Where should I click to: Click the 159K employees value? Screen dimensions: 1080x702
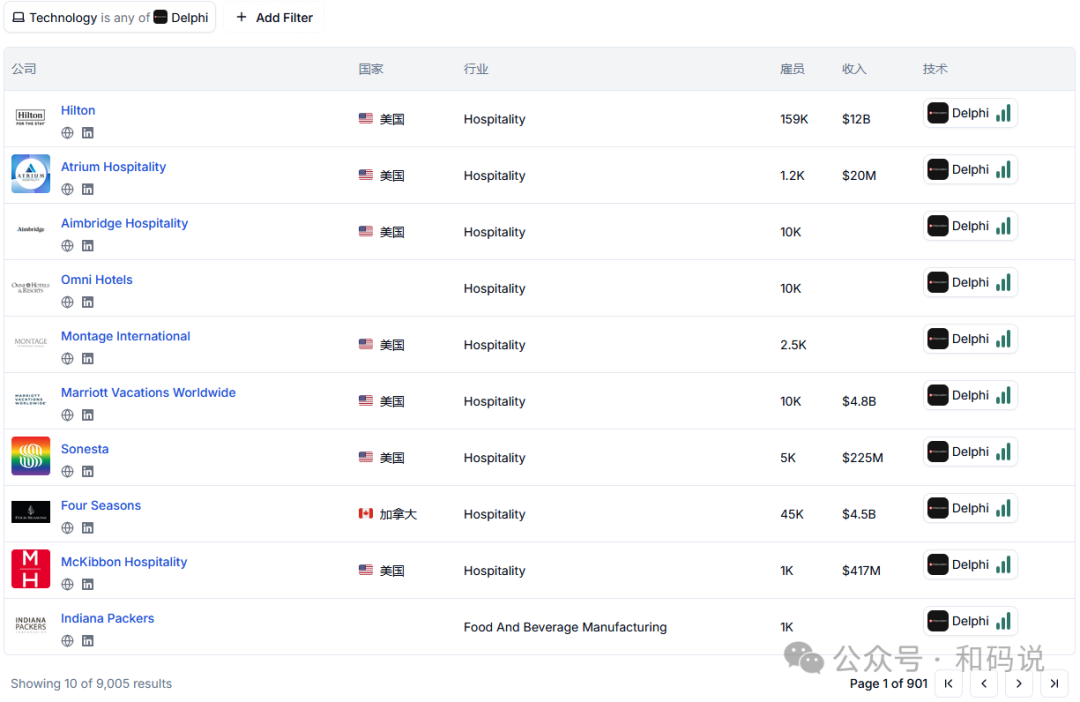tap(794, 119)
